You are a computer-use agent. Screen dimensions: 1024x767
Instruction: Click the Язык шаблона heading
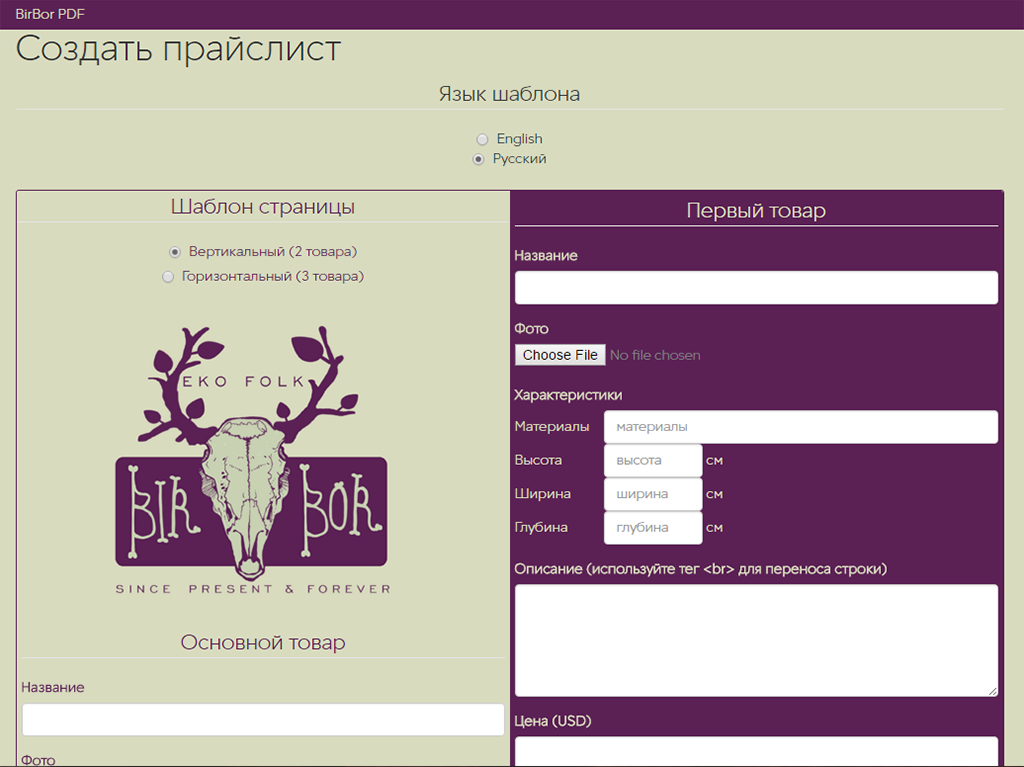tap(509, 94)
